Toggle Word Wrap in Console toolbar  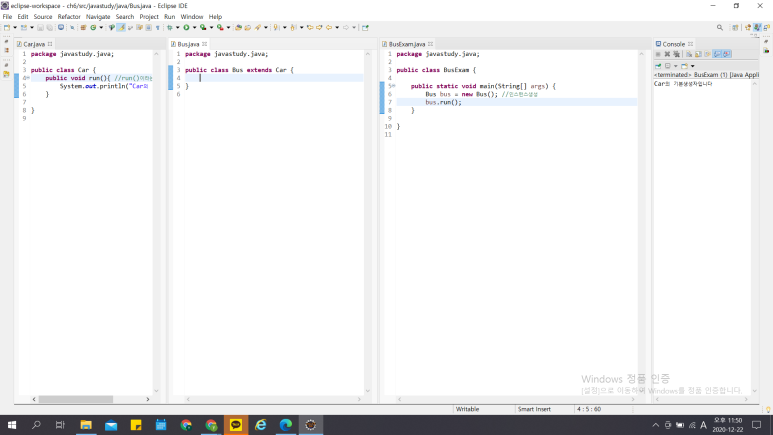[707, 54]
